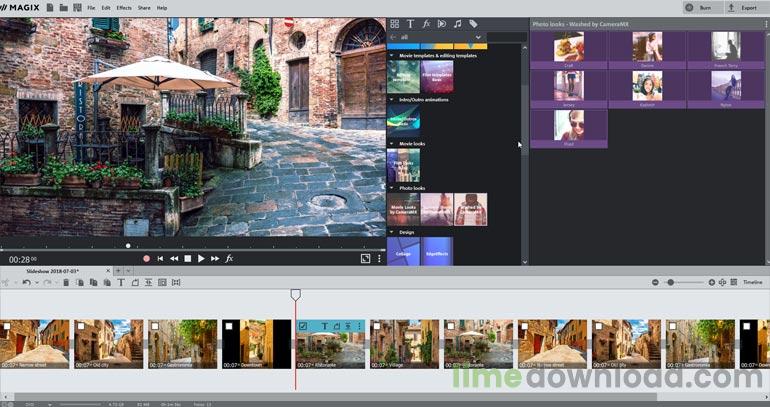The width and height of the screenshot is (770, 407).
Task: Click the undo arrow in timeline toolbar
Action: pos(25,283)
